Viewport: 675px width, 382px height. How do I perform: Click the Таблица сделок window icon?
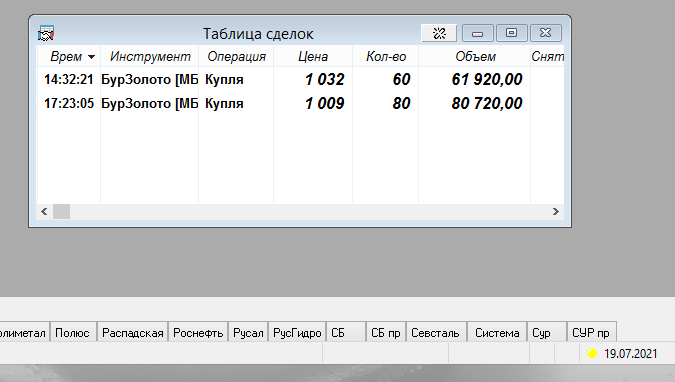click(x=46, y=33)
